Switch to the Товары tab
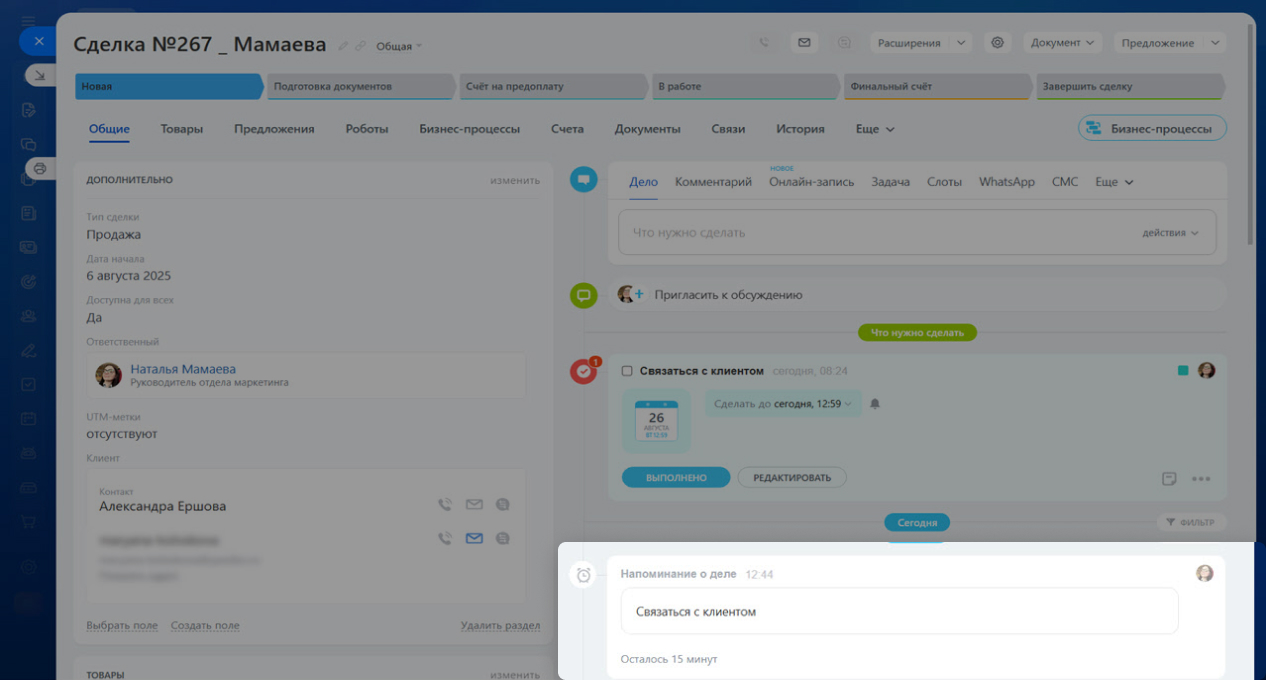 pyautogui.click(x=182, y=129)
